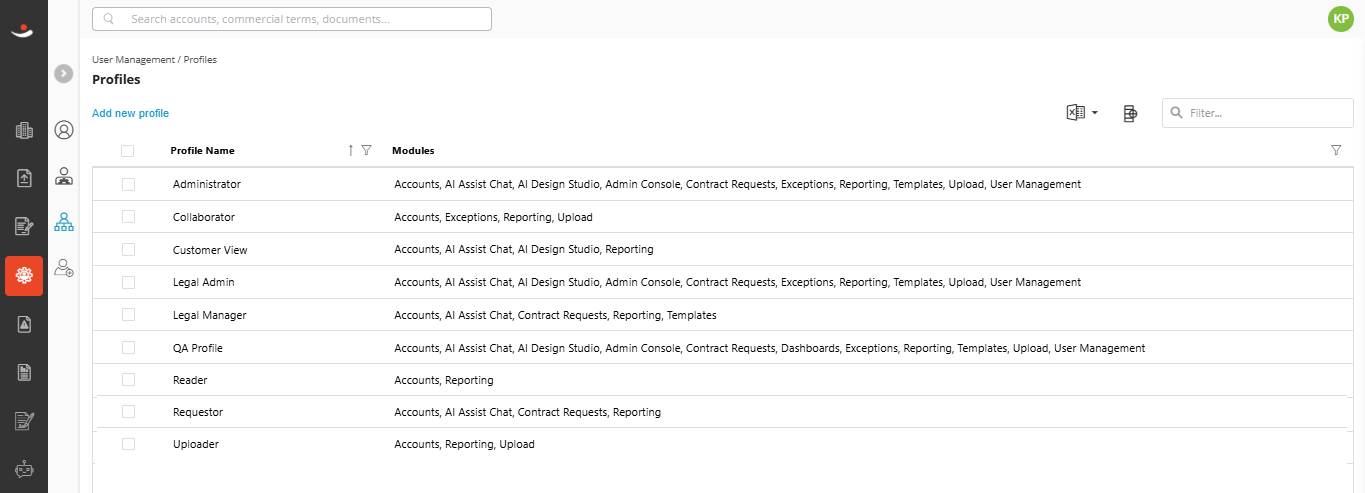Screen dimensions: 1365x493
Task: Open the Requestor profile name
Action: tap(198, 412)
